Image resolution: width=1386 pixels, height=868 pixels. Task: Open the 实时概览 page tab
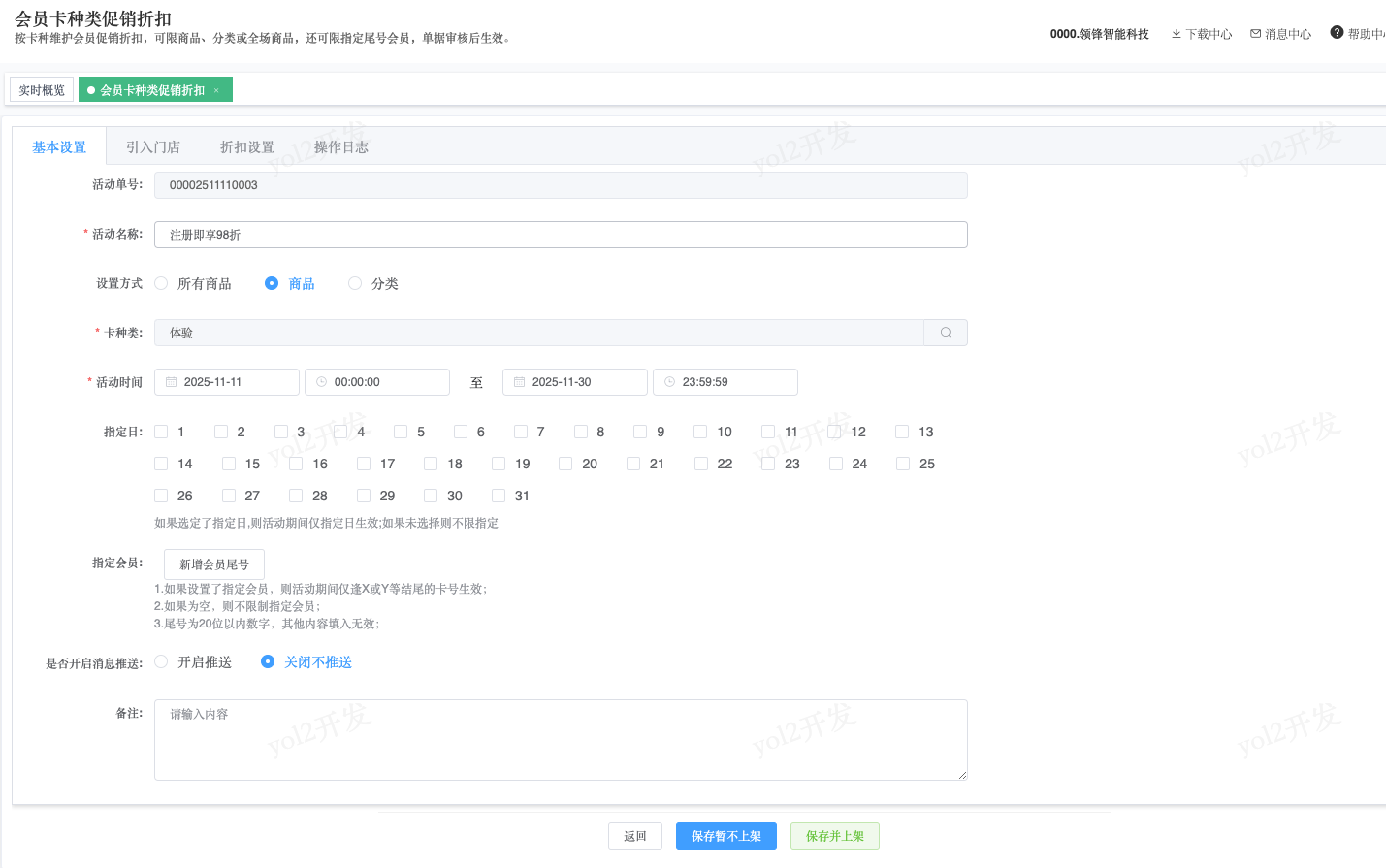(x=42, y=90)
